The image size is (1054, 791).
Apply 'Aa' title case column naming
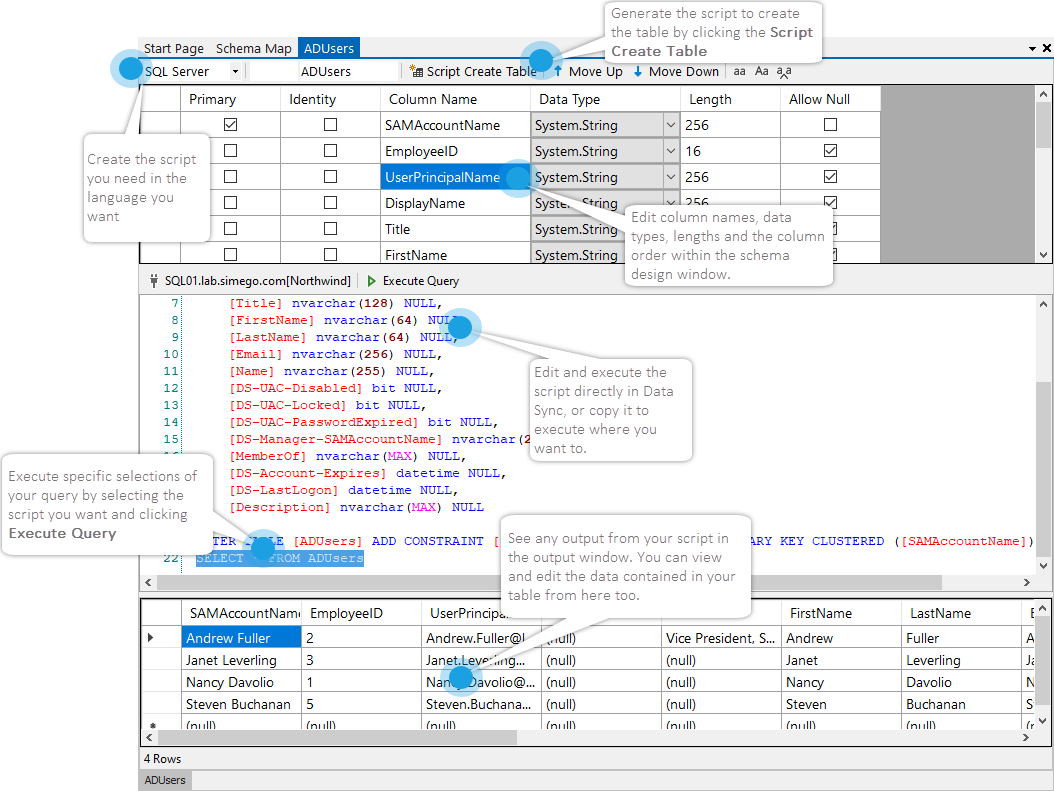pyautogui.click(x=762, y=71)
